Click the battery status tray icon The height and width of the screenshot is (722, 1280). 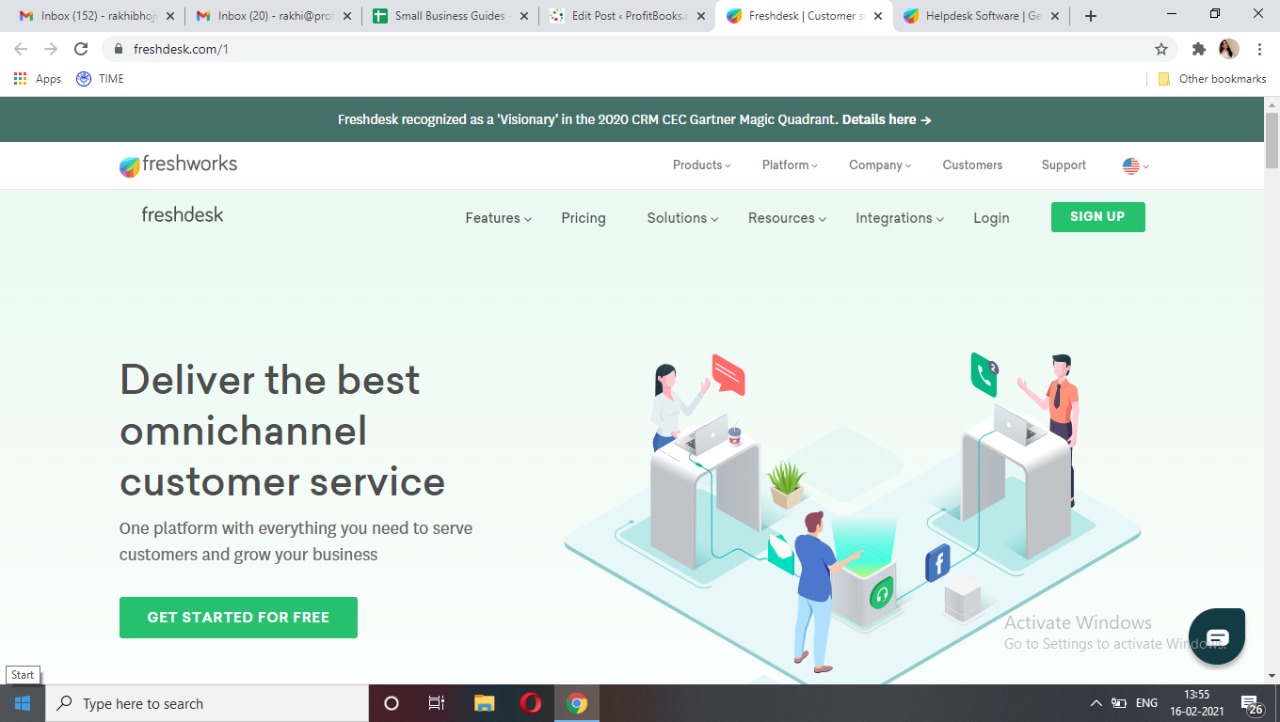click(x=1119, y=704)
